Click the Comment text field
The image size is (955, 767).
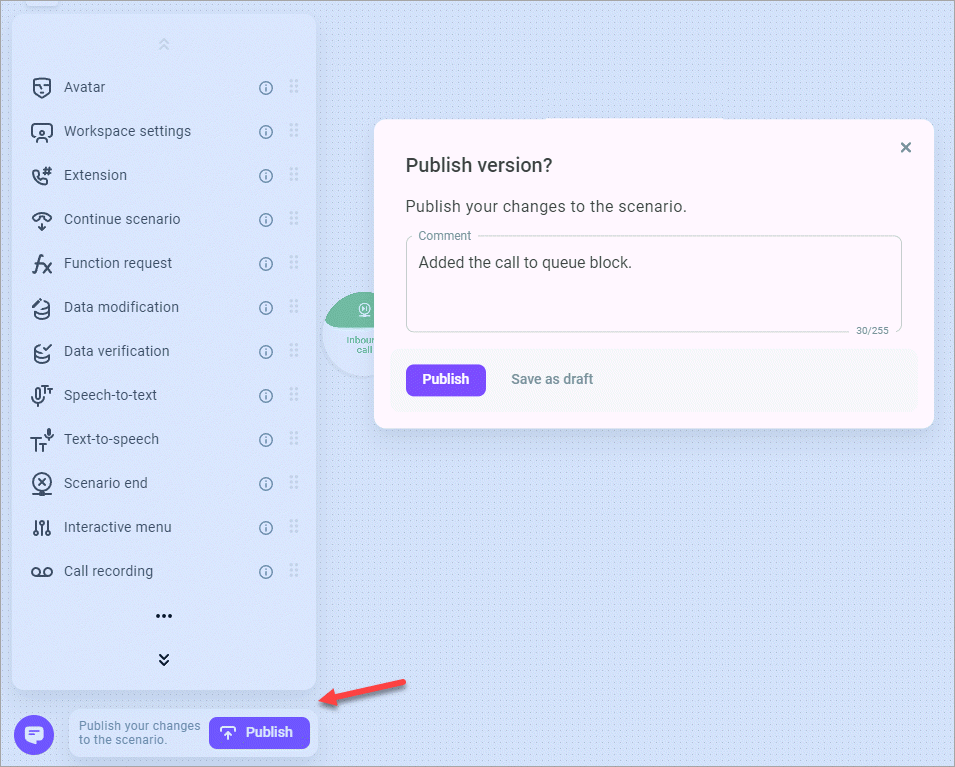pos(654,284)
